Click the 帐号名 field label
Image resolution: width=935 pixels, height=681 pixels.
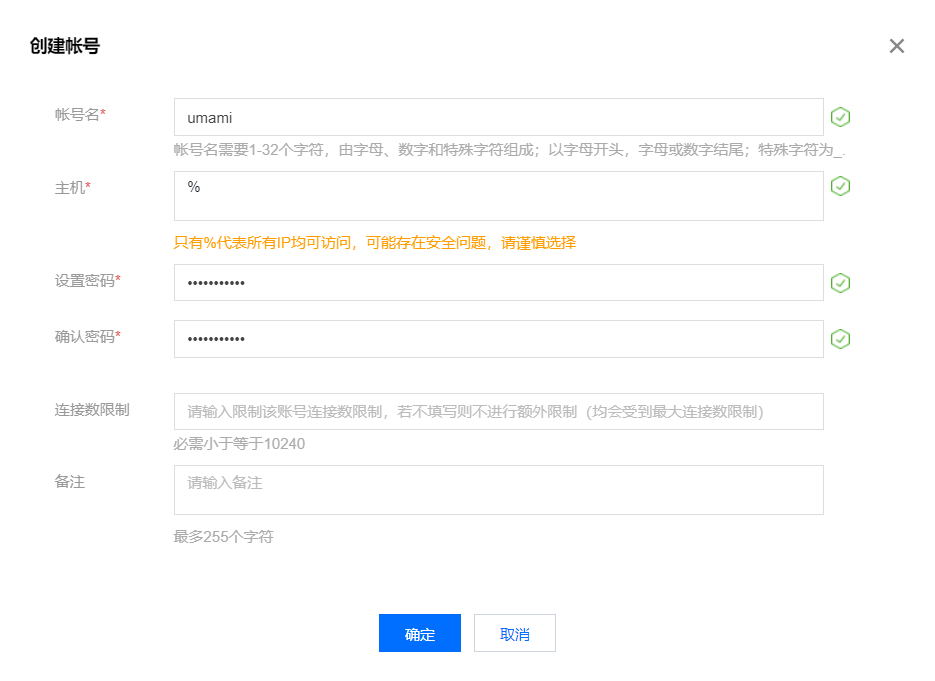(x=79, y=115)
